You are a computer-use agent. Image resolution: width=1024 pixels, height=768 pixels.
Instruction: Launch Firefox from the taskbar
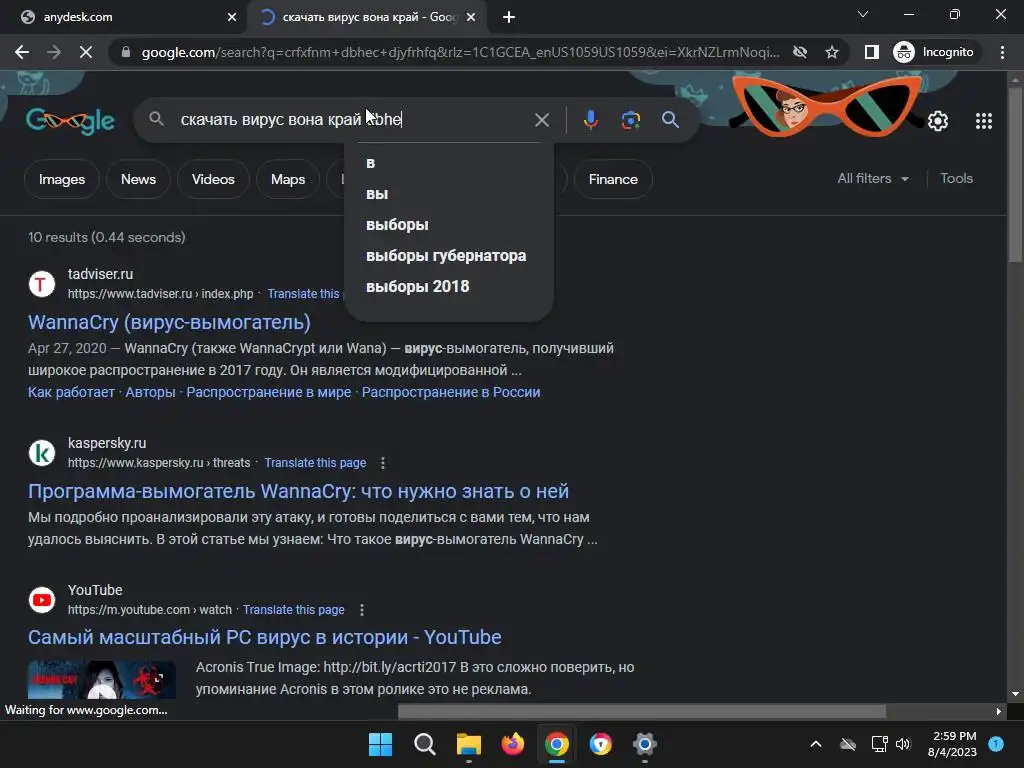pos(513,744)
